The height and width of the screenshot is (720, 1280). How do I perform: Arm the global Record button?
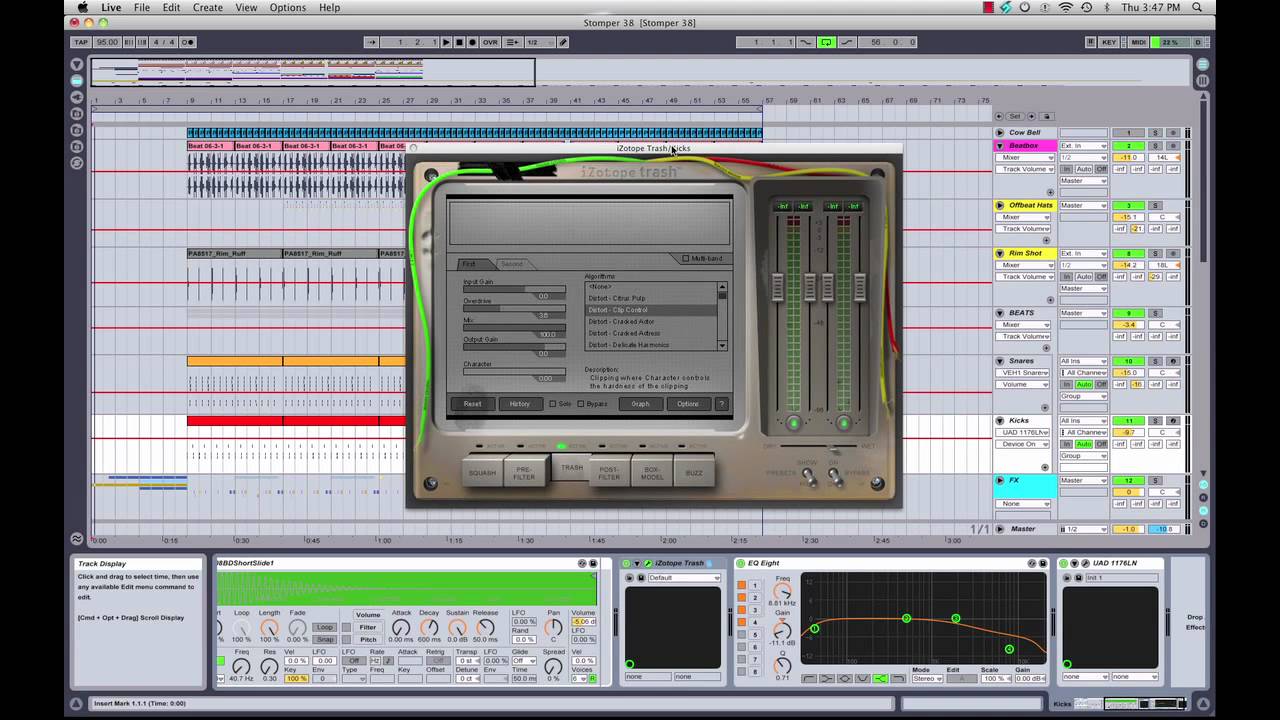[472, 42]
